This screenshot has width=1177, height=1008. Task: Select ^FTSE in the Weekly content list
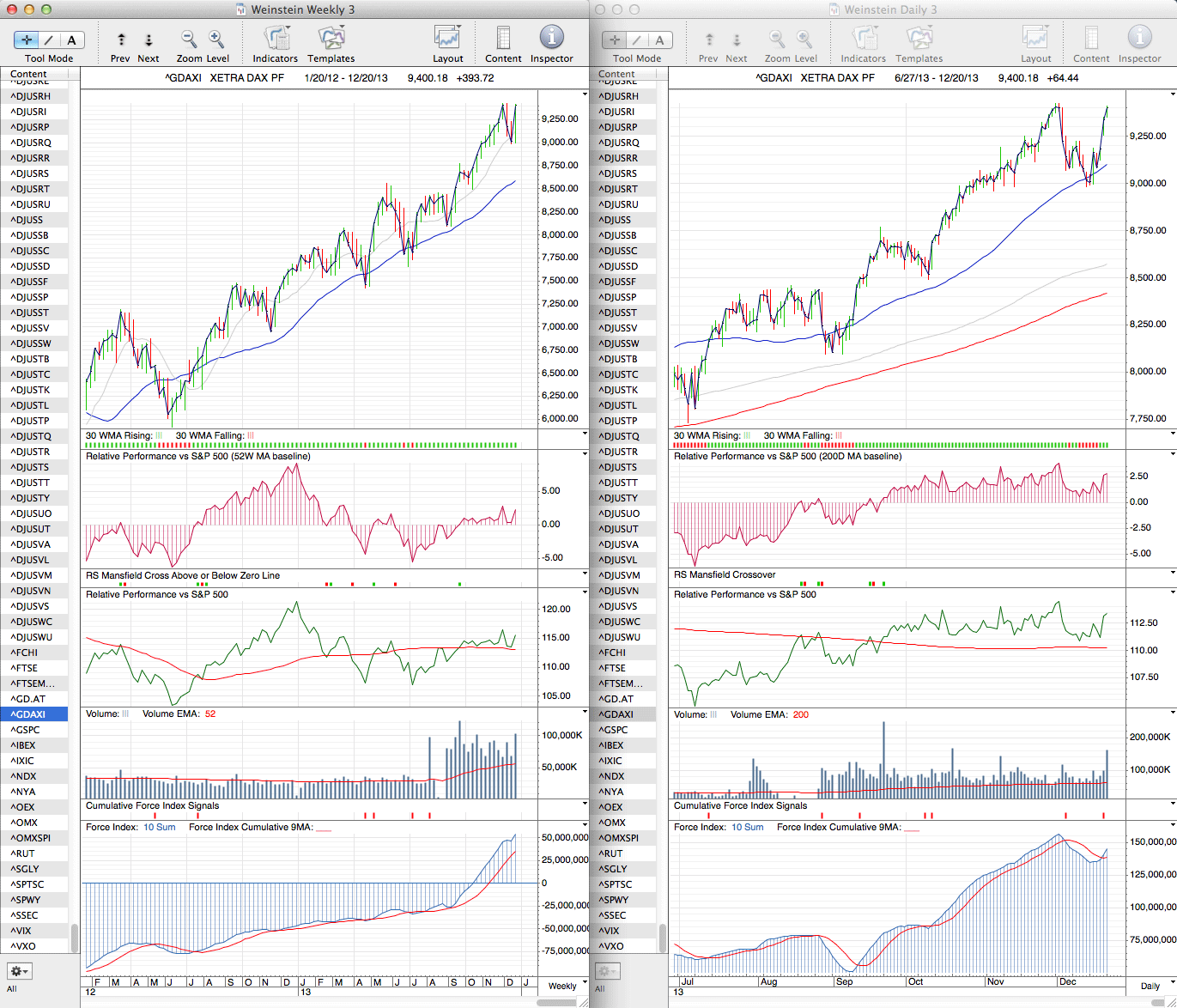(x=24, y=668)
